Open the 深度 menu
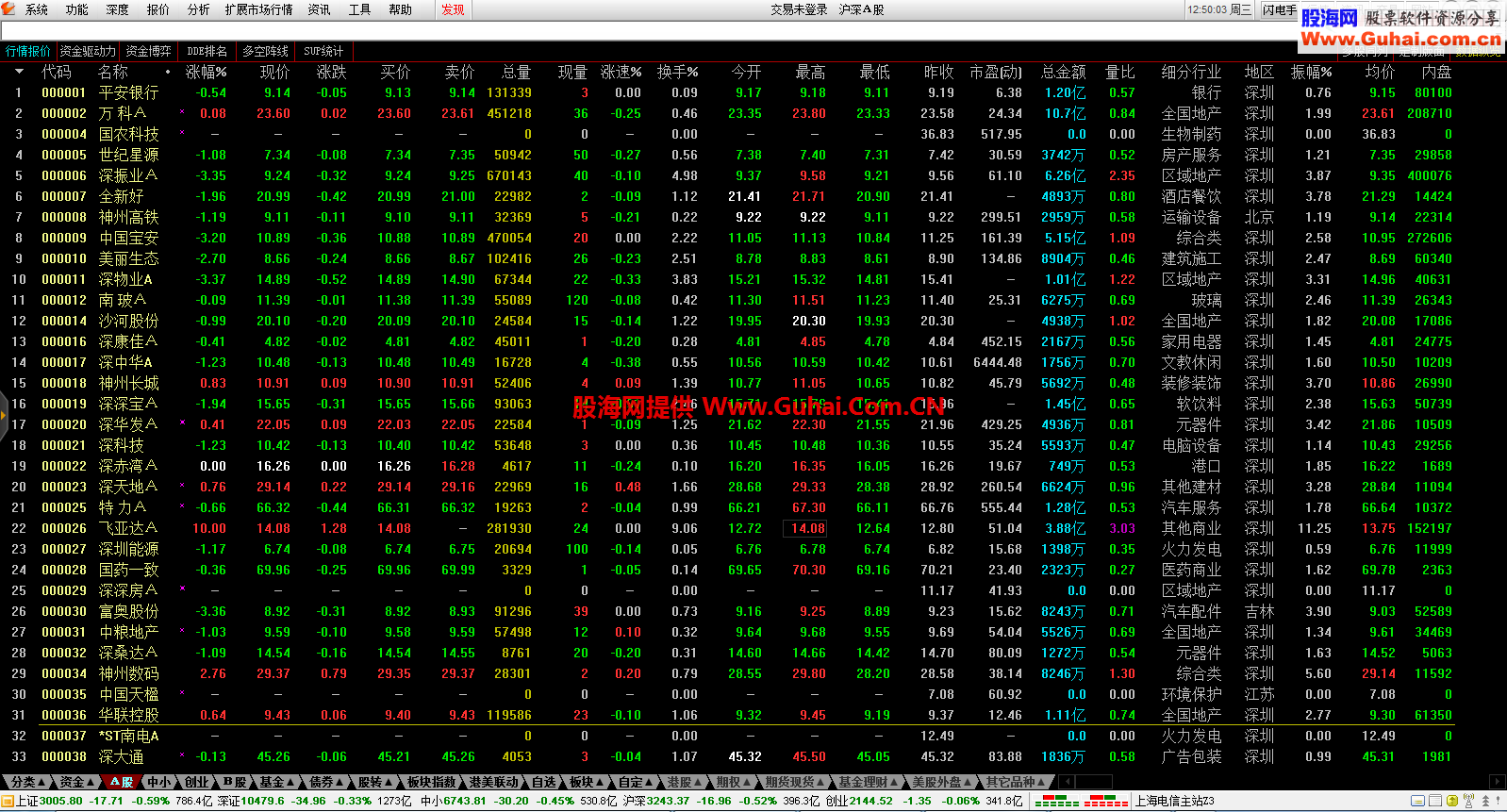Viewport: 1507px width, 812px height. (118, 9)
